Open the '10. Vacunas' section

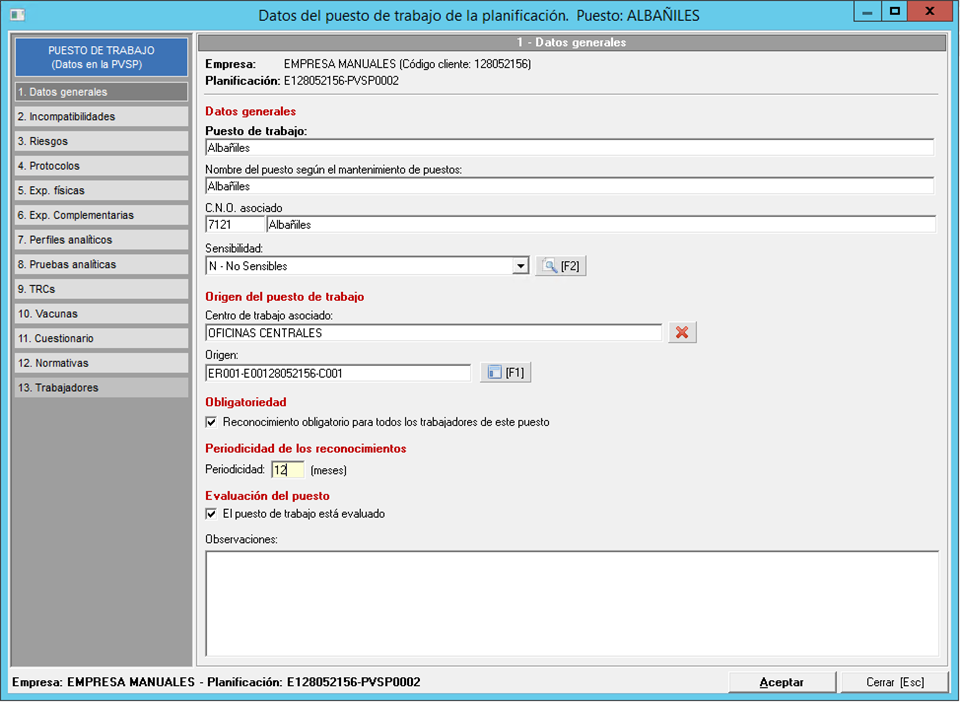[100, 314]
